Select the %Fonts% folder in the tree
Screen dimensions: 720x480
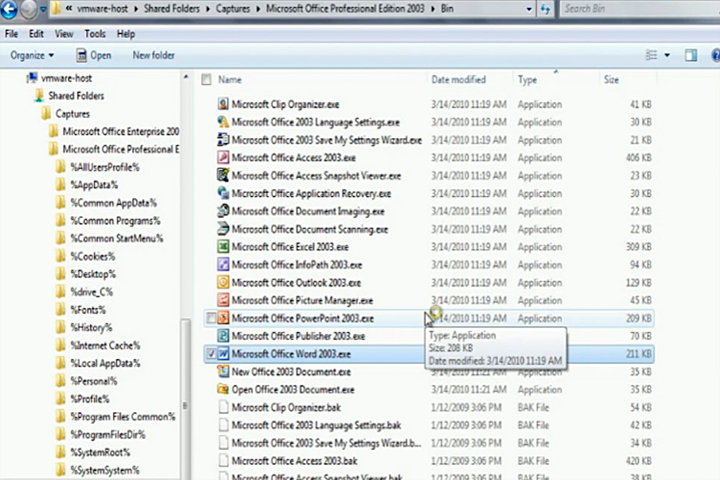[x=88, y=310]
